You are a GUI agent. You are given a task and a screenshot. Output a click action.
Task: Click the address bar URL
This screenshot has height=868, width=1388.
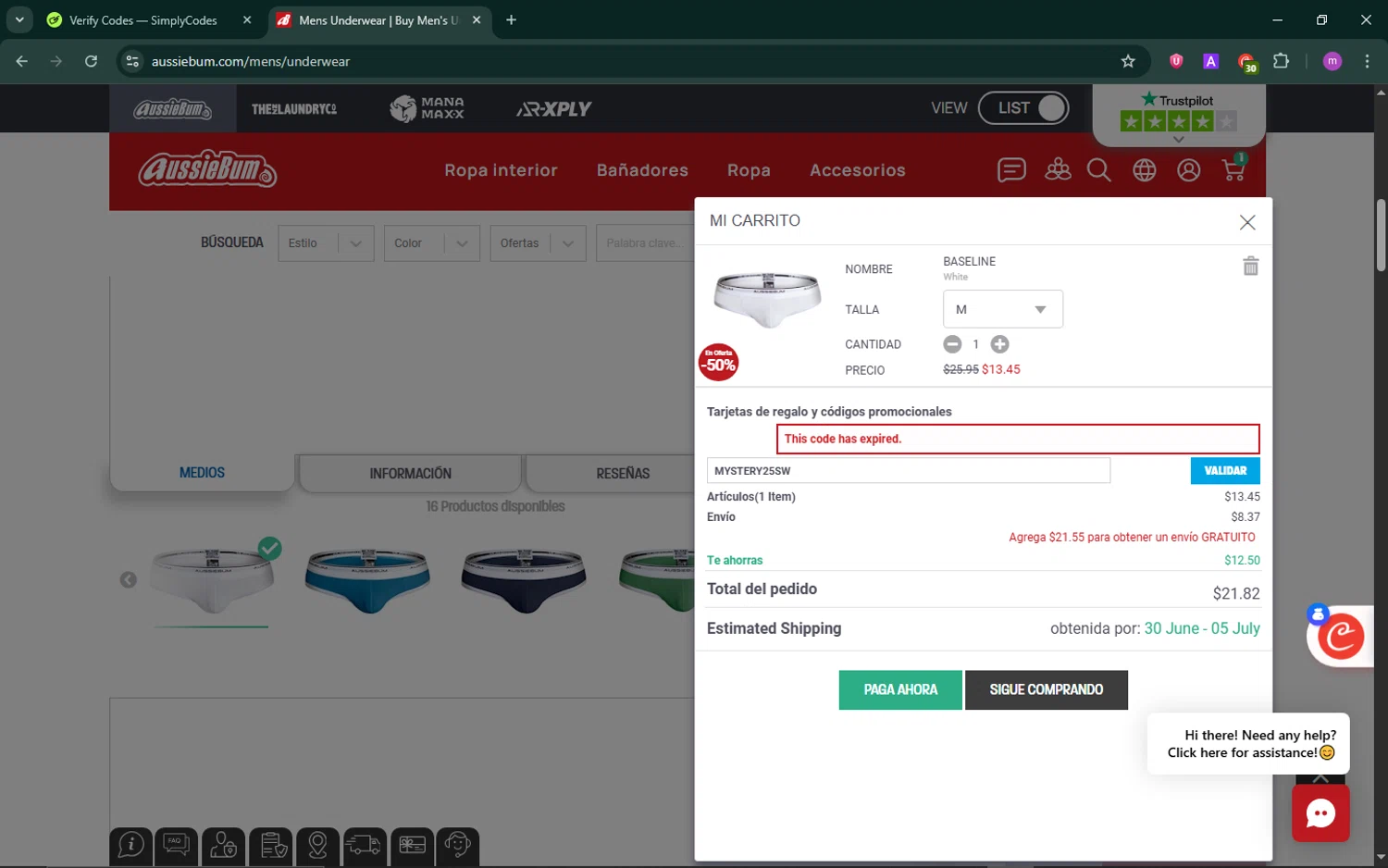(251, 61)
